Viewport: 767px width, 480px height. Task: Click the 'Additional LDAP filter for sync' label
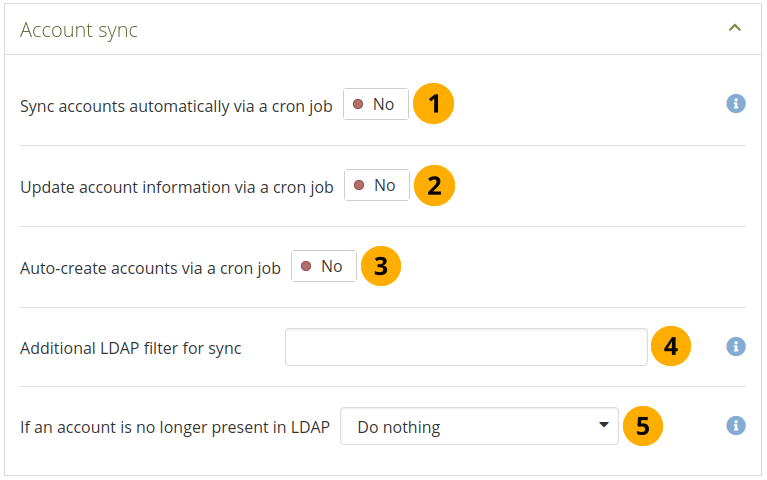click(131, 348)
